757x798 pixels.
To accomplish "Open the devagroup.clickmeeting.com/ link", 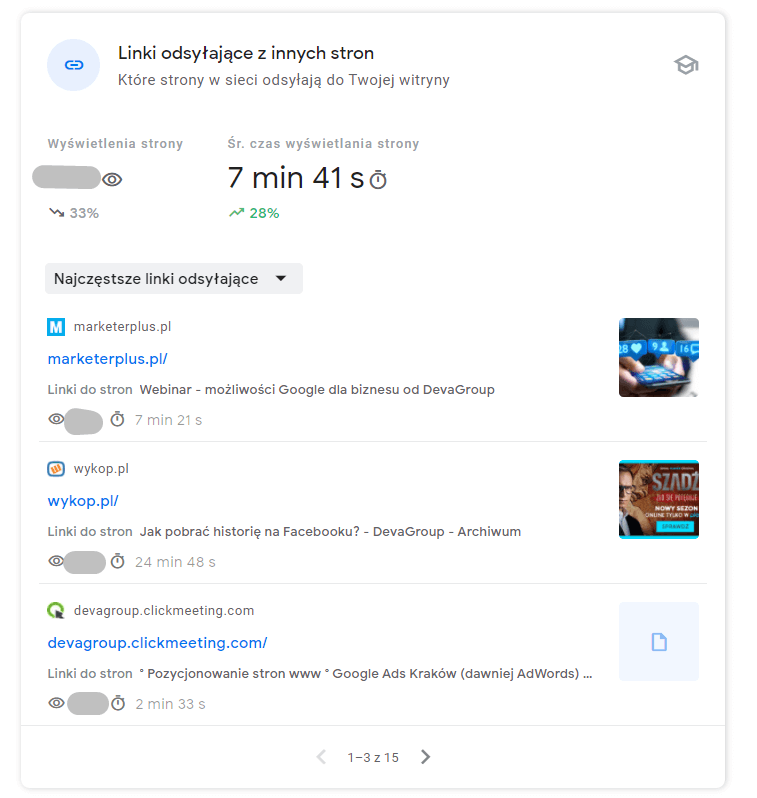I will click(157, 643).
